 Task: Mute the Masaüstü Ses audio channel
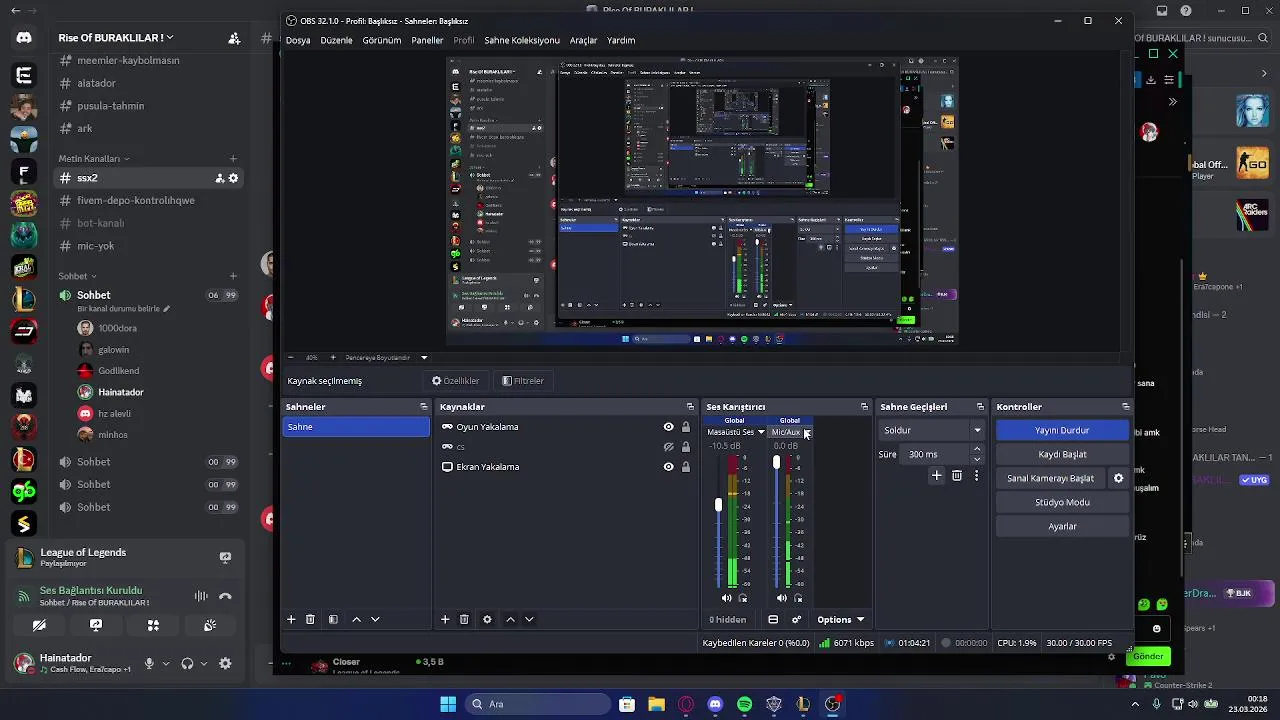coord(727,598)
